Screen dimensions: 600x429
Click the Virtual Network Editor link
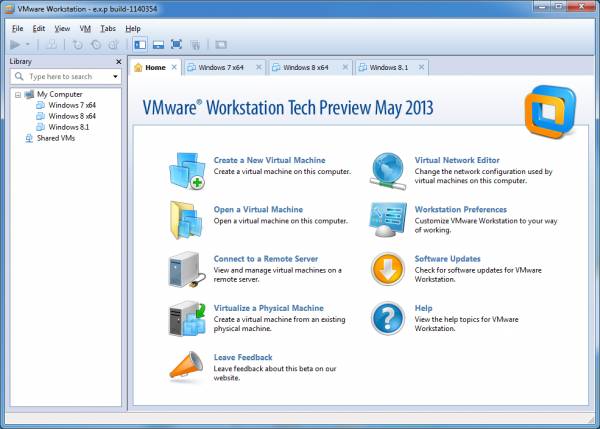457,160
